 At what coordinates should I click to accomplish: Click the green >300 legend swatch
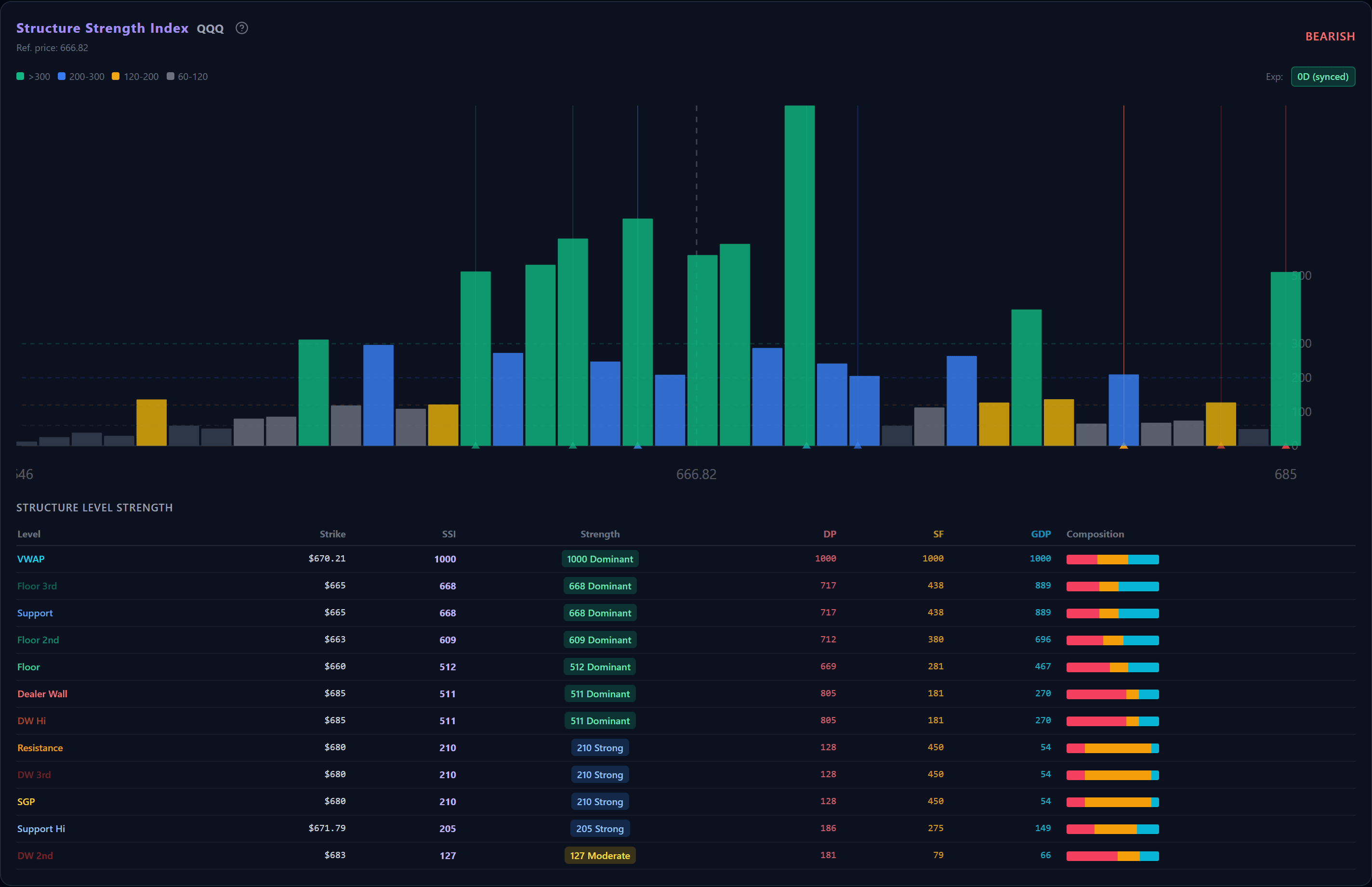point(20,77)
